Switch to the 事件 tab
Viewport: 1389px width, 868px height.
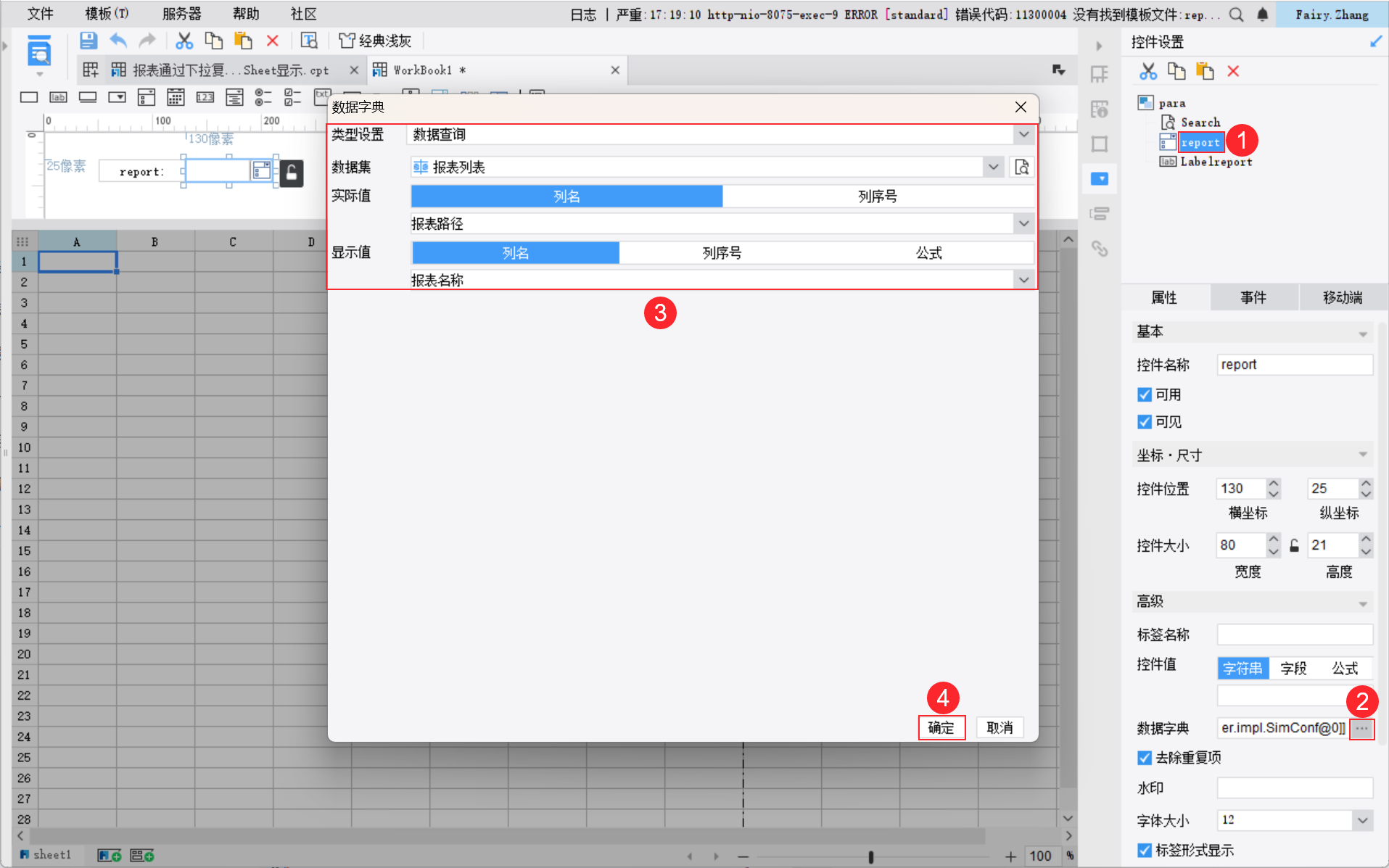(x=1253, y=297)
